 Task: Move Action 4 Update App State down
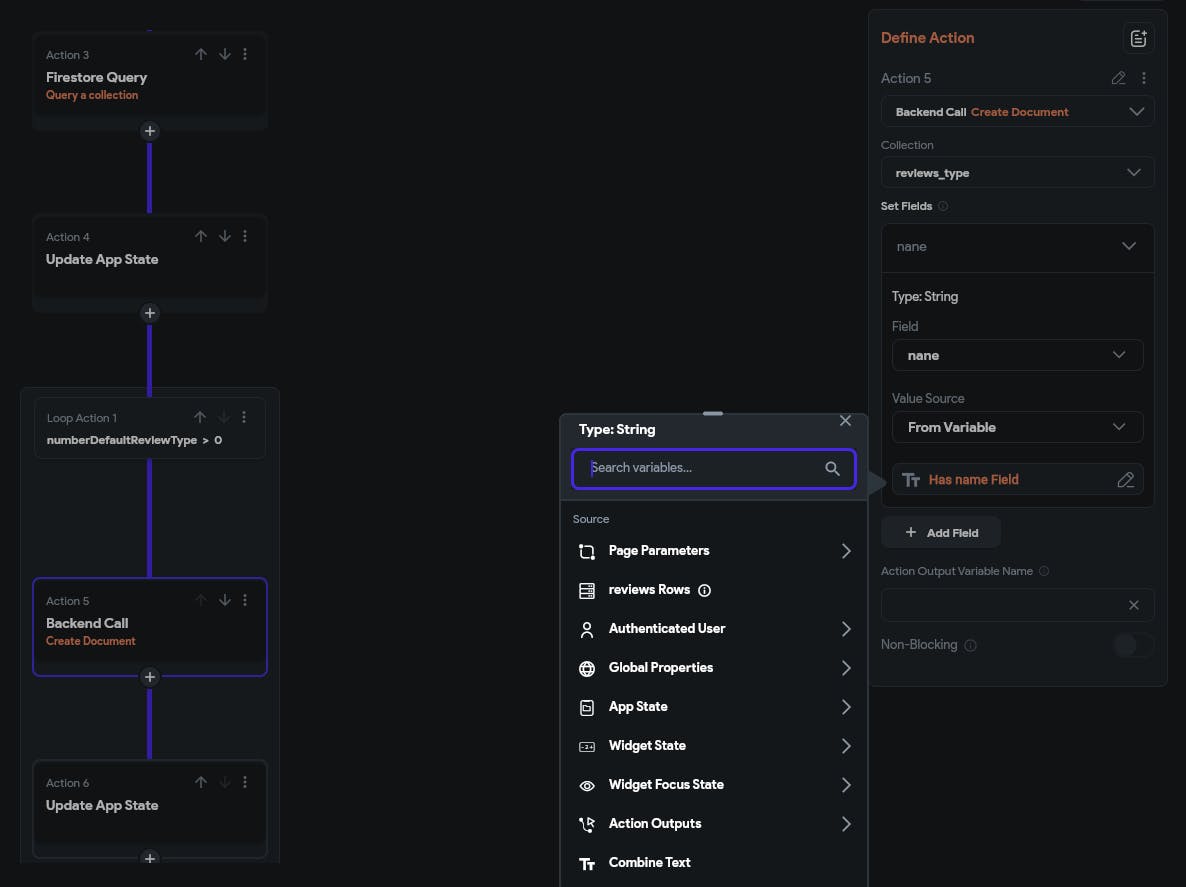click(x=225, y=236)
